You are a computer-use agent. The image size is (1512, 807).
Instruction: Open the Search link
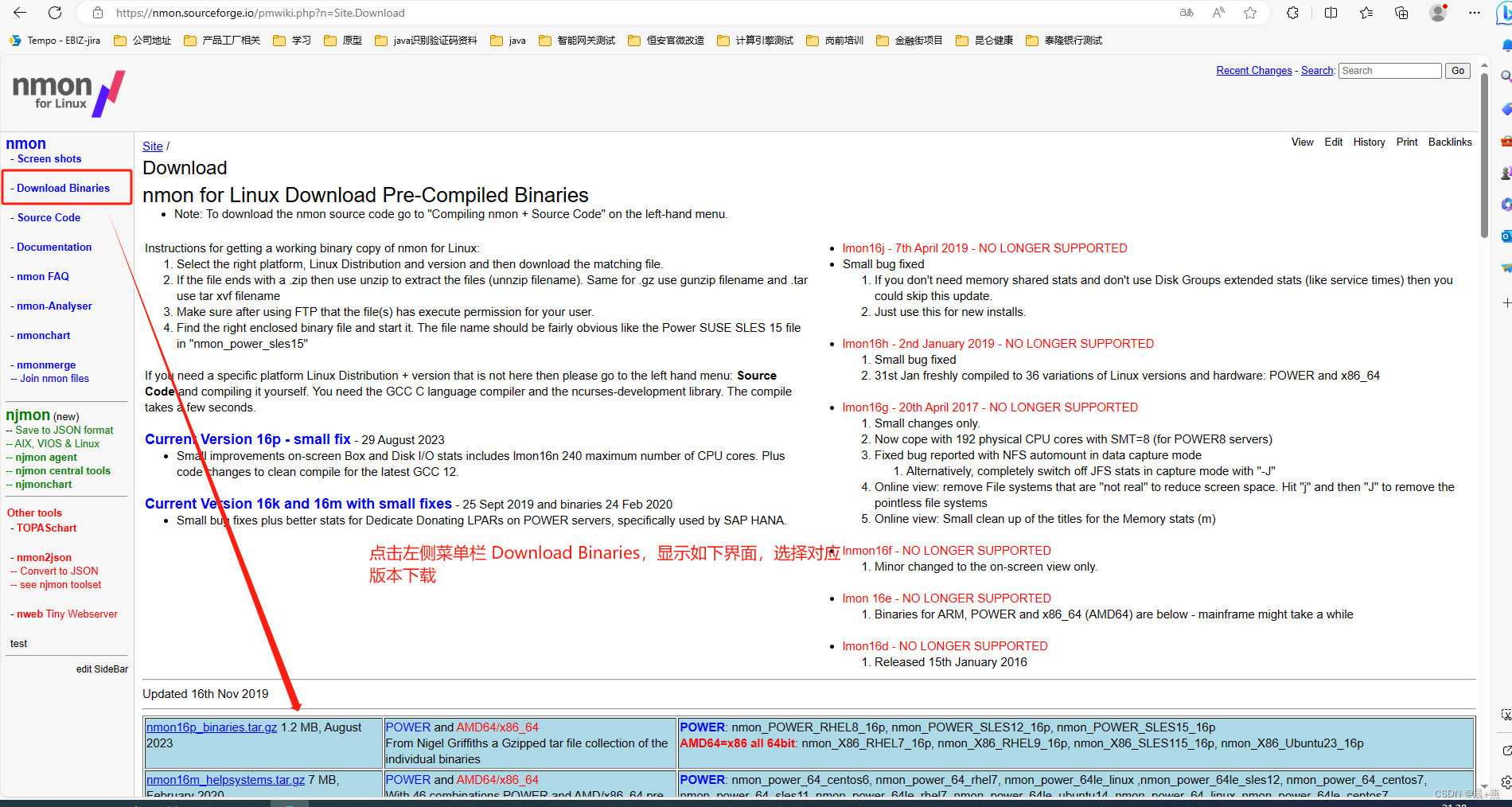click(x=1317, y=71)
